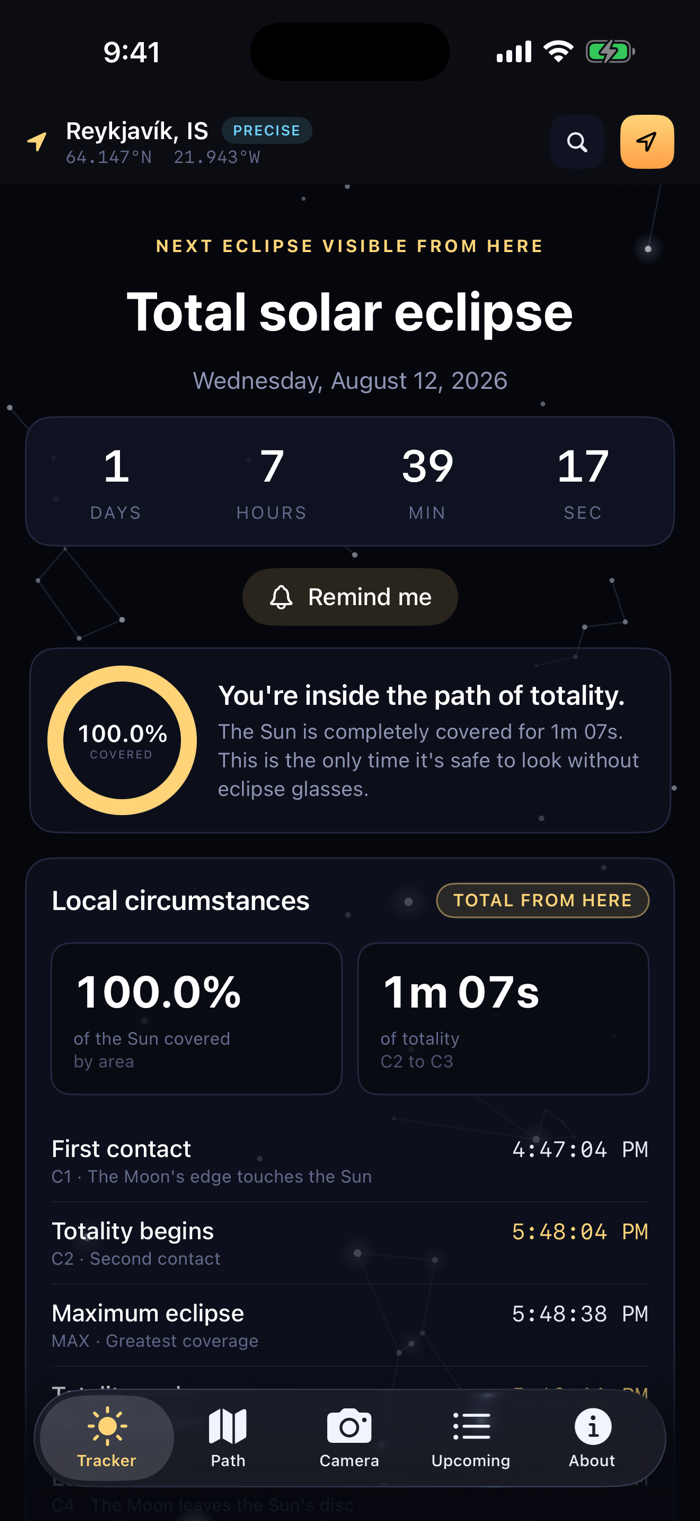Tap the location arrow beside Reykjavík
Screen dimensions: 700x1521
(37, 142)
